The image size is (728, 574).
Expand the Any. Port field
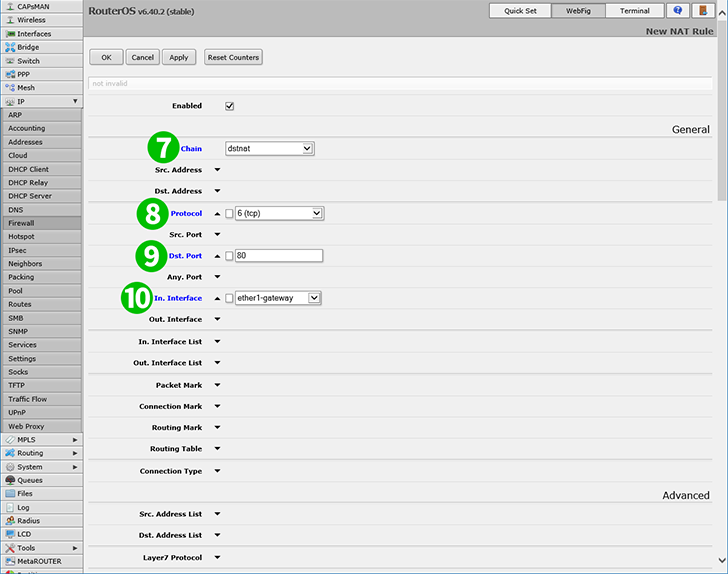[217, 277]
